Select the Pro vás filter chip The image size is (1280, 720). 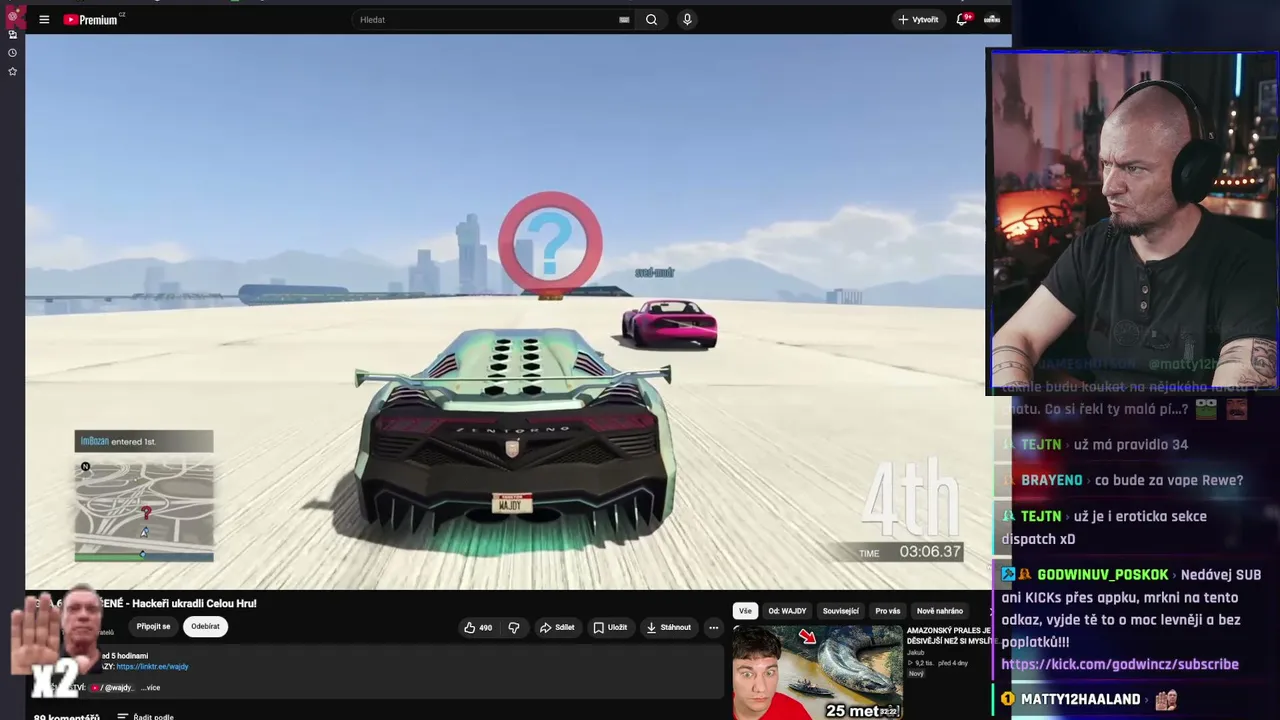point(887,611)
